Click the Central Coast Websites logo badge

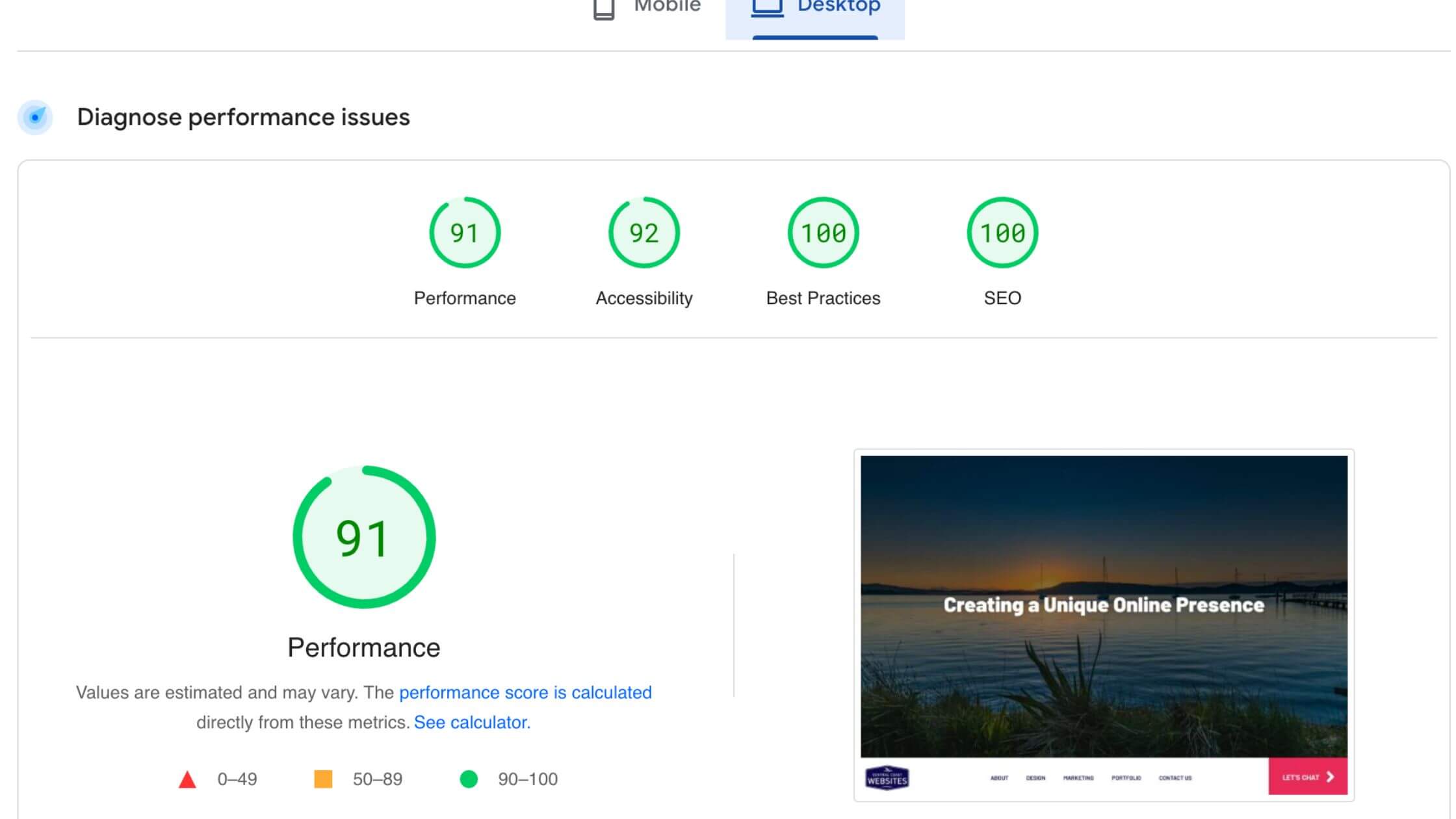pyautogui.click(x=887, y=777)
